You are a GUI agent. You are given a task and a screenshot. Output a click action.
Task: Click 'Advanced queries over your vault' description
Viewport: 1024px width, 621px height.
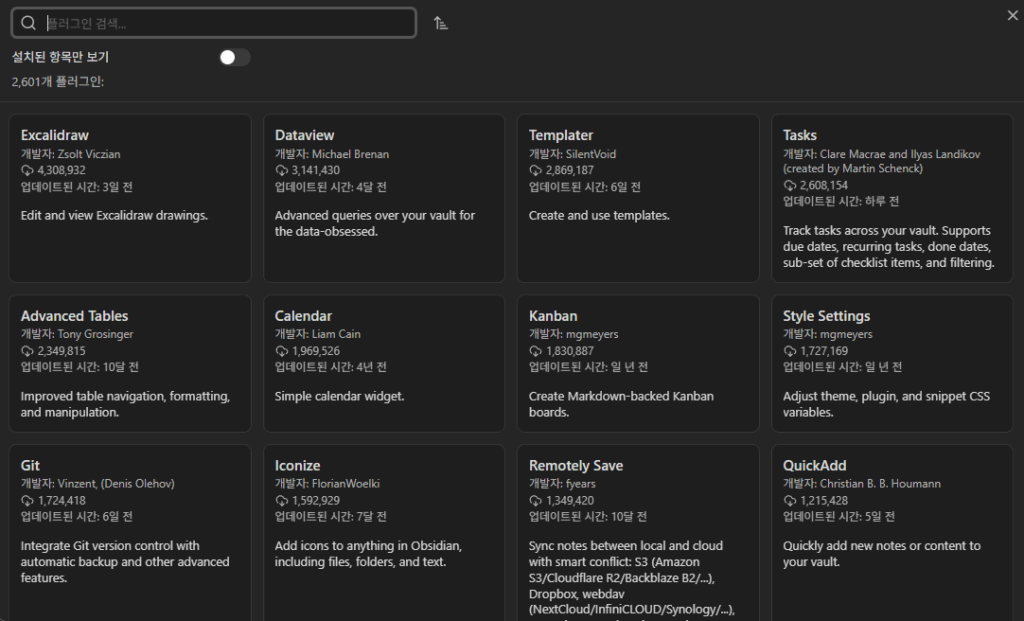pos(375,223)
